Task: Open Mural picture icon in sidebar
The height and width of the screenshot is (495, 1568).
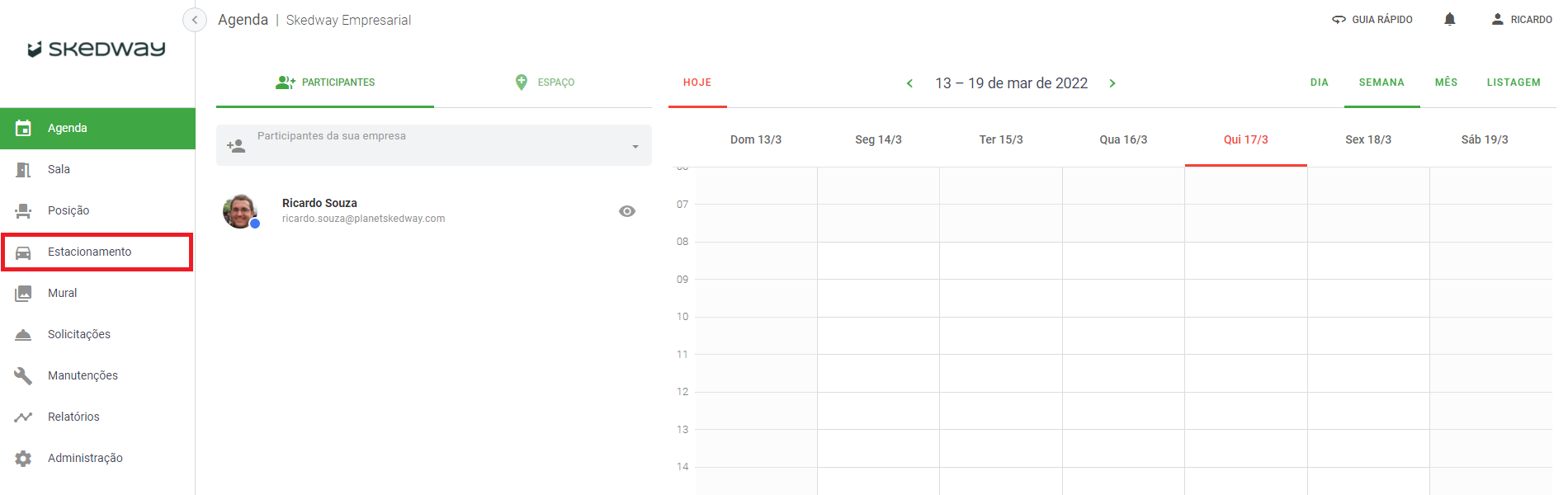Action: point(23,294)
